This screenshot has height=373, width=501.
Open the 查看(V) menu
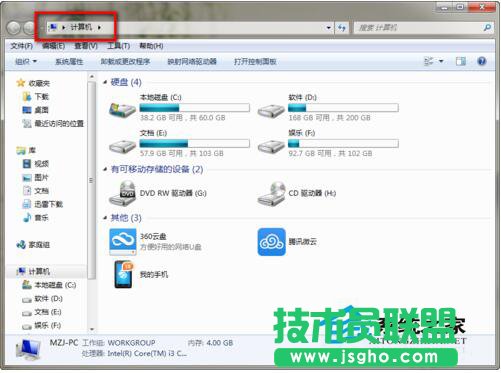tap(86, 46)
